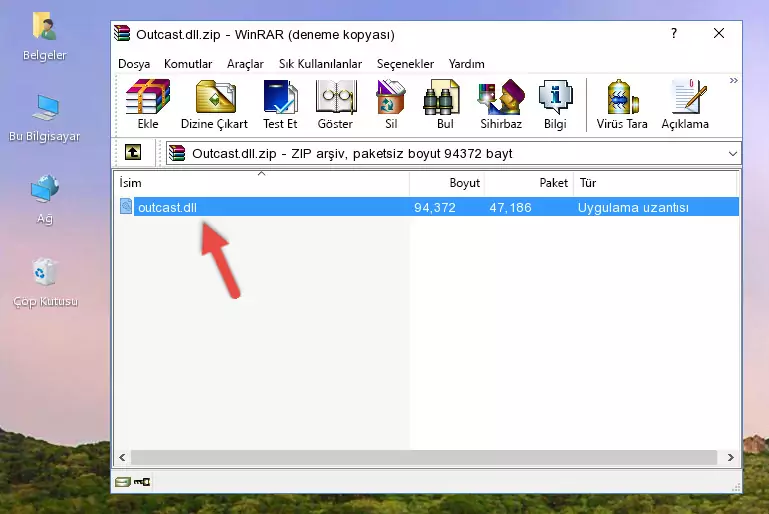The image size is (769, 514).
Task: Open the Sık Kullanılanlar menu
Action: click(x=320, y=64)
